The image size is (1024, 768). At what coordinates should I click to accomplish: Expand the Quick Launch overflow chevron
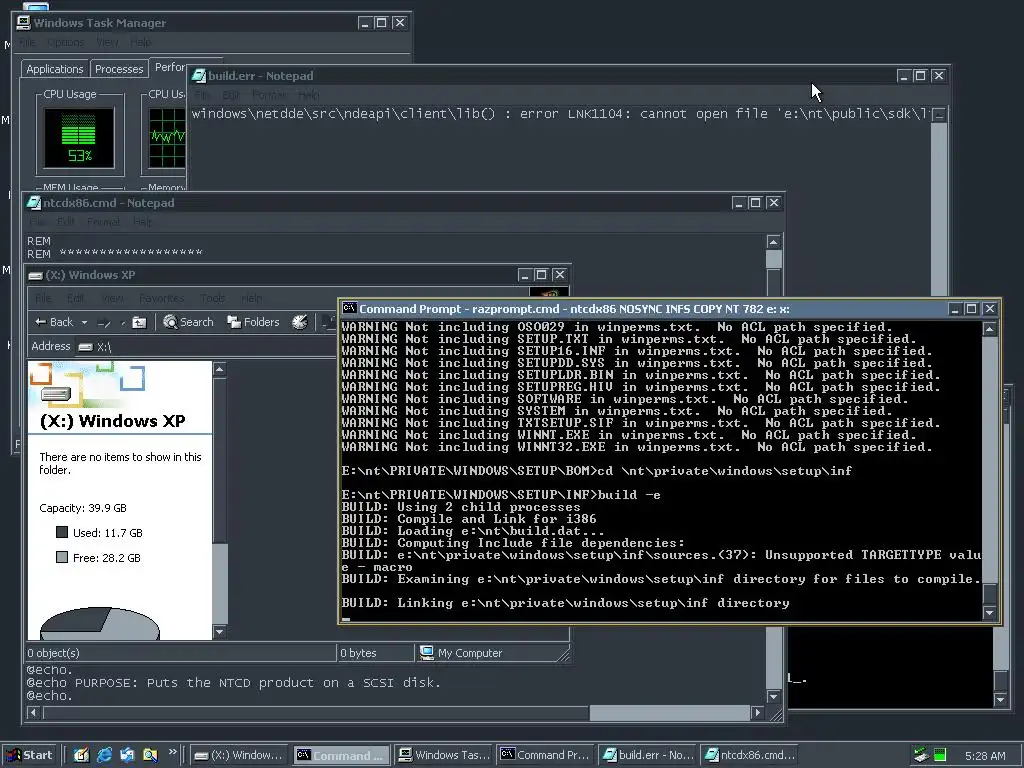point(172,752)
